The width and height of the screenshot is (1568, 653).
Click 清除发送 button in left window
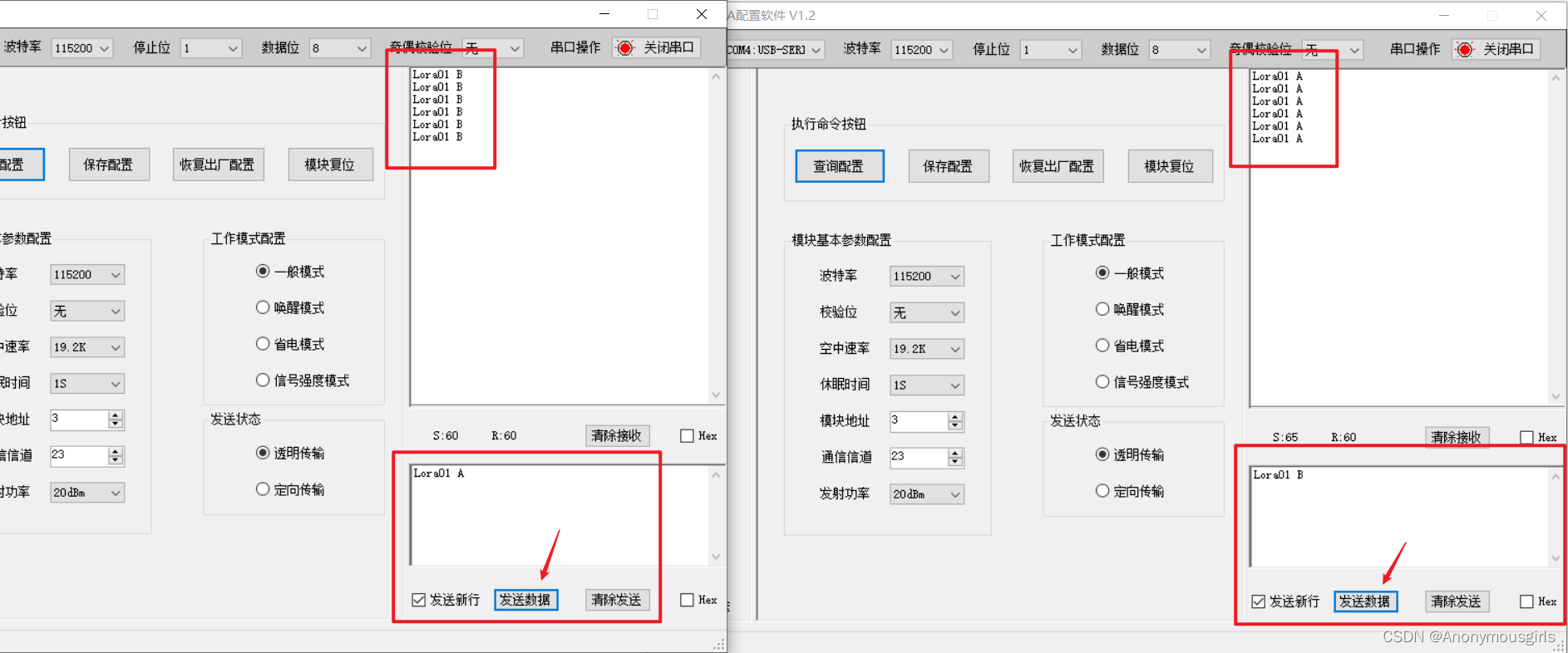(617, 600)
